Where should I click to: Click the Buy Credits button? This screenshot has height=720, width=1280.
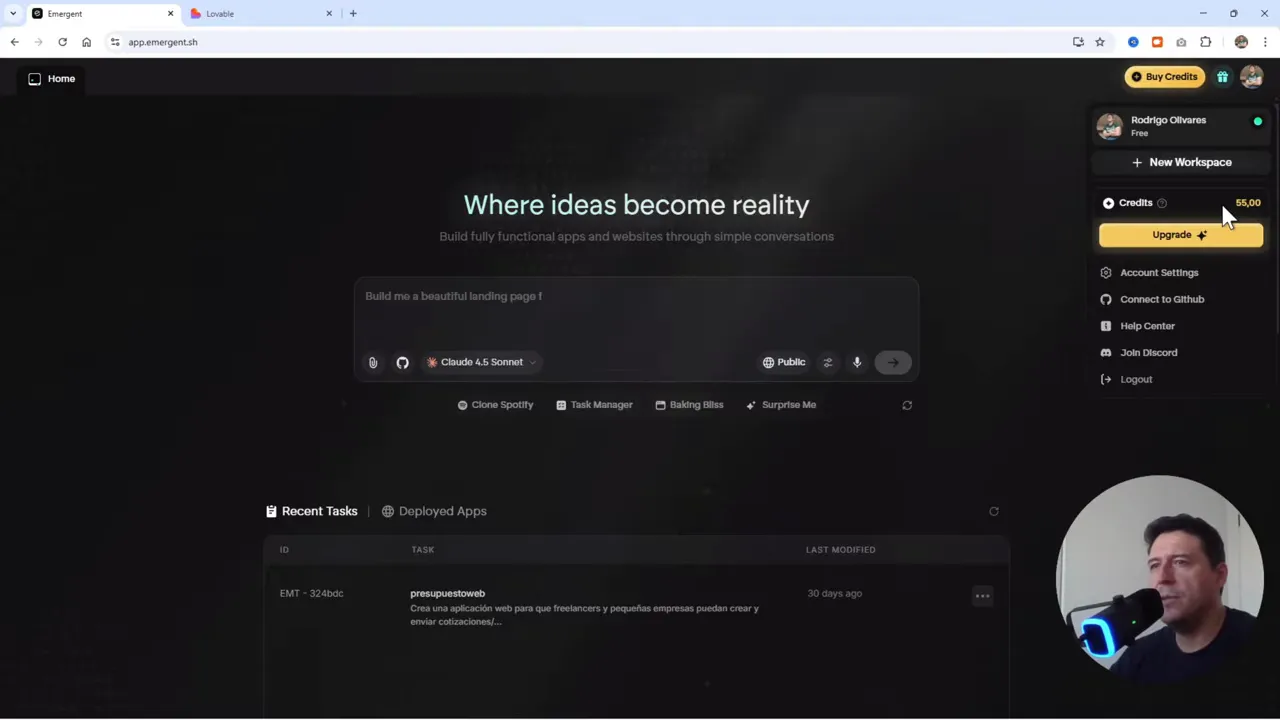(1164, 76)
